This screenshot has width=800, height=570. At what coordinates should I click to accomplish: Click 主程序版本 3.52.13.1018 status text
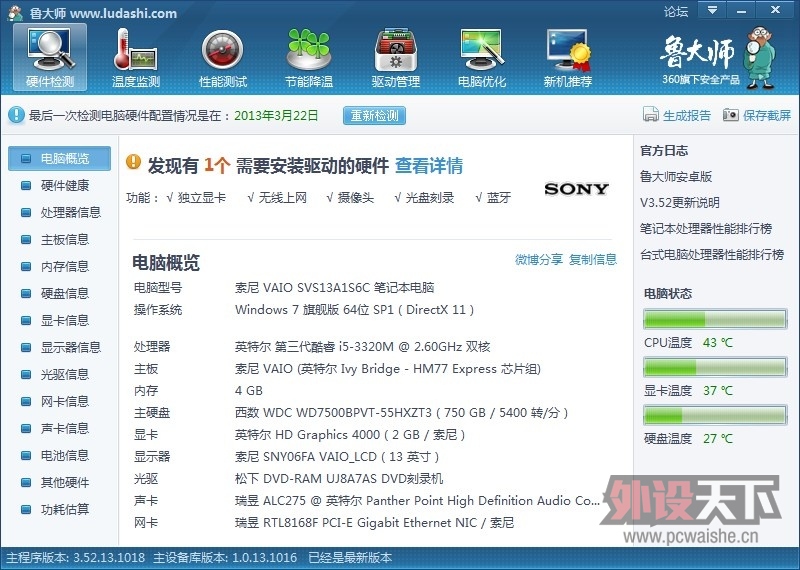point(76,557)
